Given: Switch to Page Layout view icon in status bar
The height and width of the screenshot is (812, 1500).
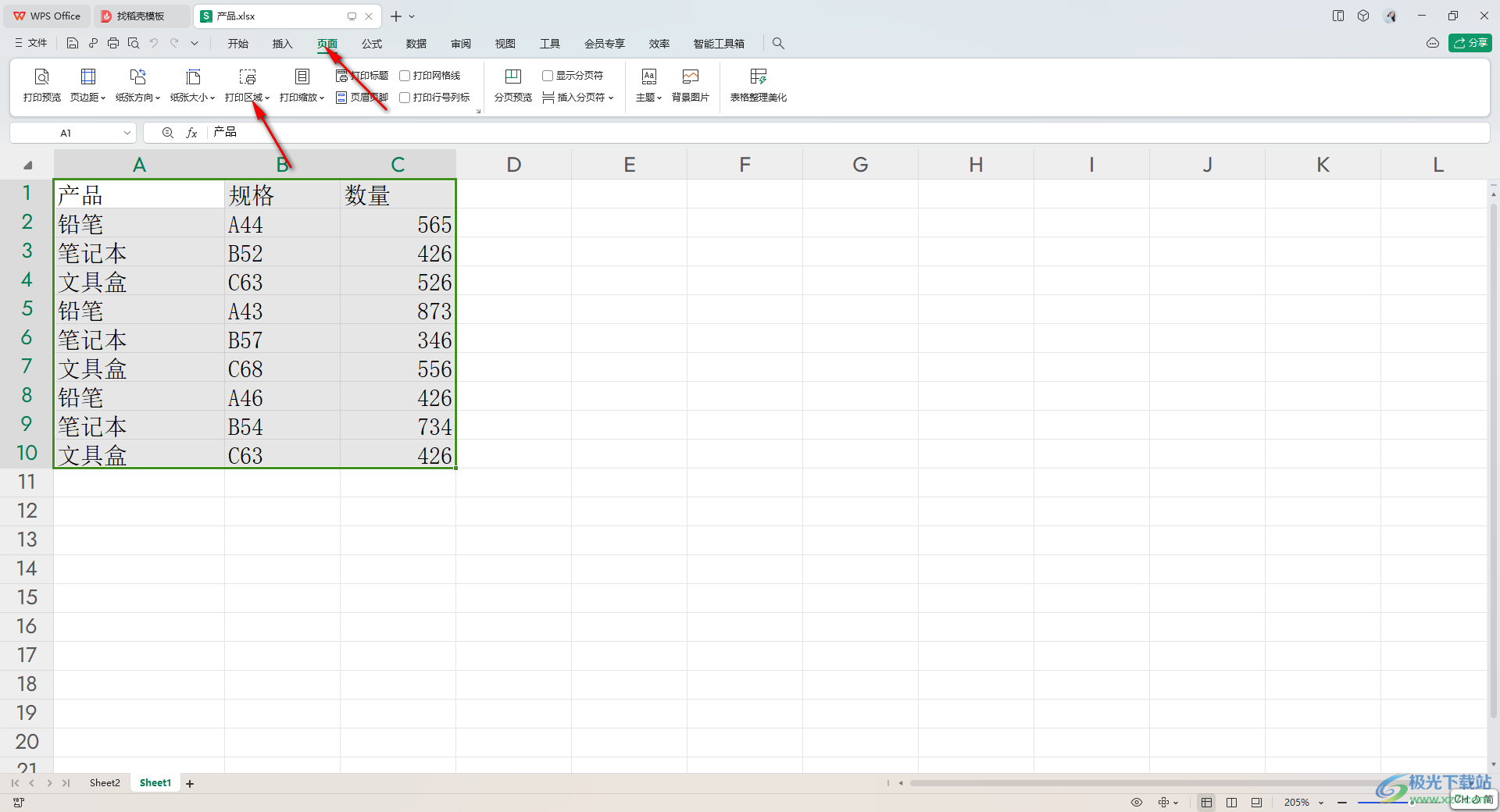Looking at the screenshot, I should click(x=1232, y=803).
